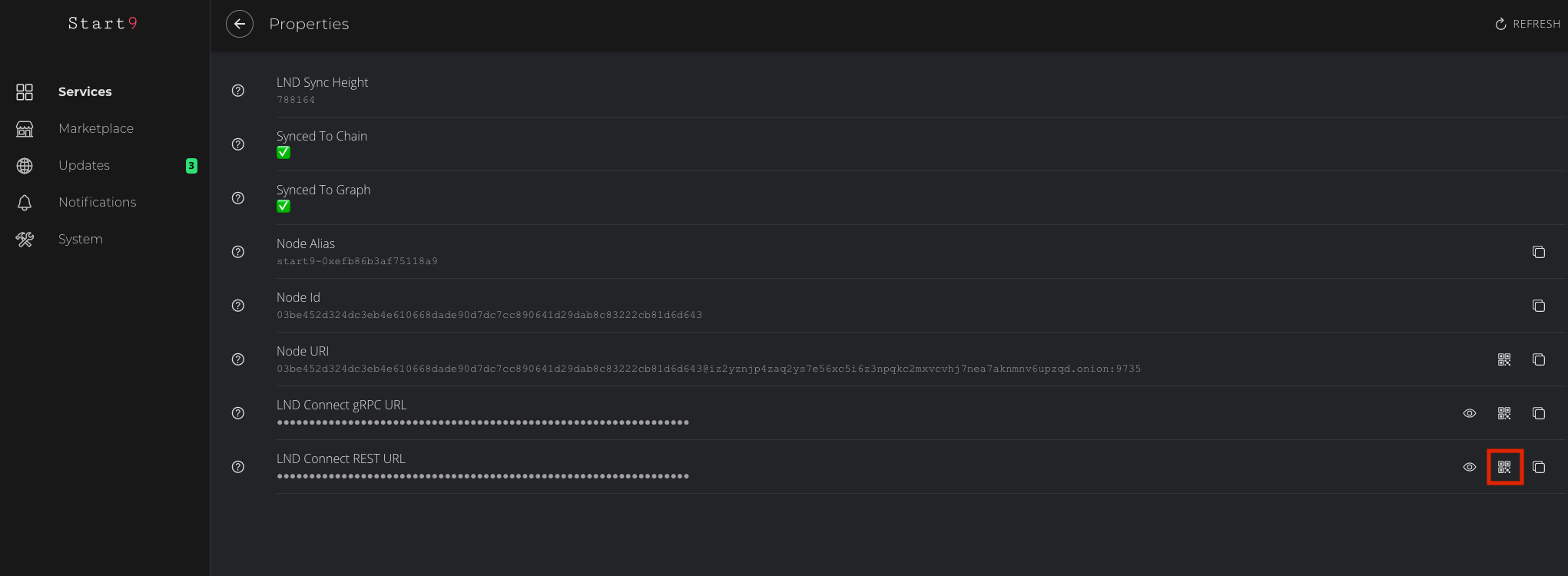Open the Notifications page

click(97, 202)
